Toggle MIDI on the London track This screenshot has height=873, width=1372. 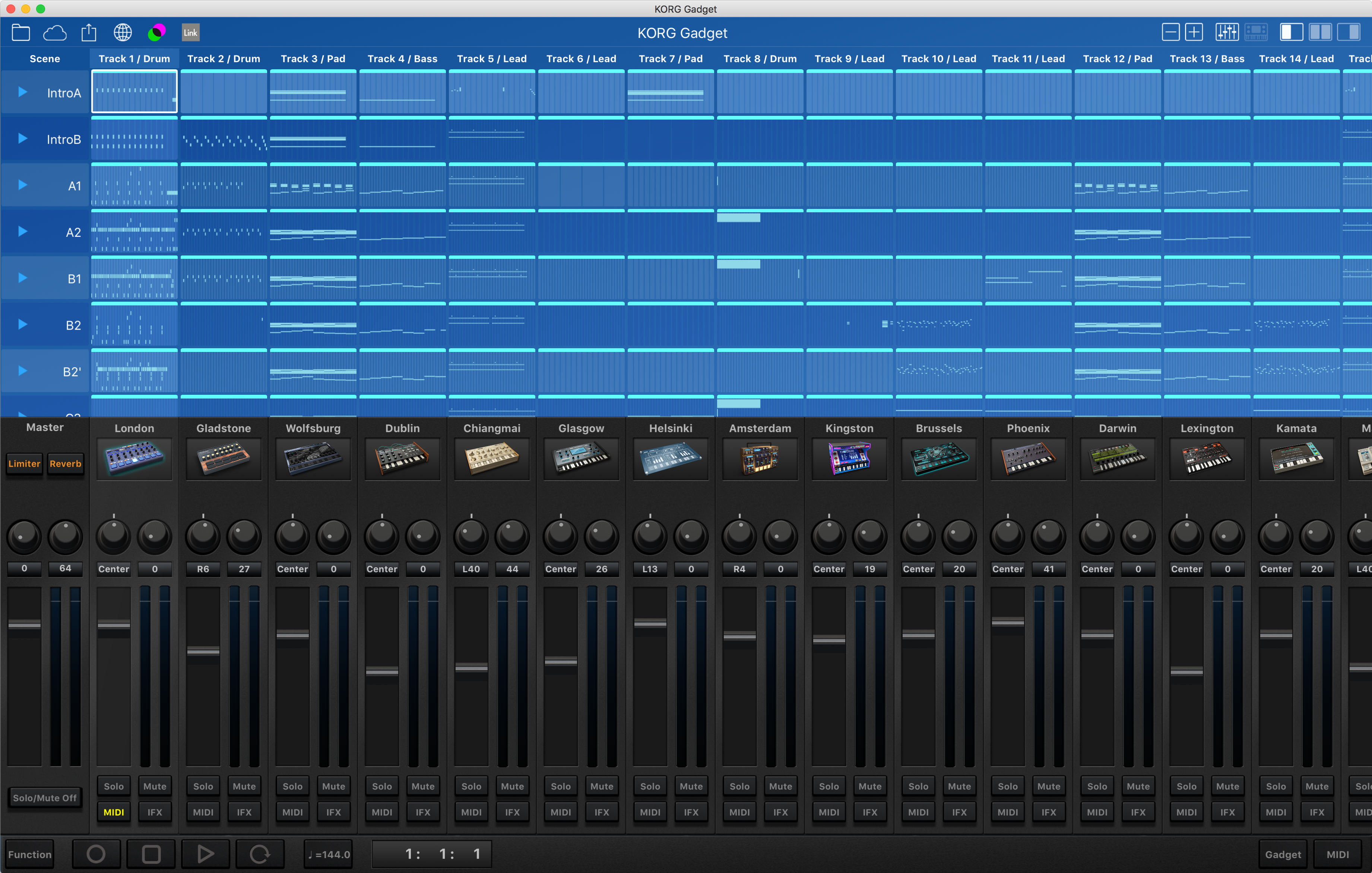114,812
